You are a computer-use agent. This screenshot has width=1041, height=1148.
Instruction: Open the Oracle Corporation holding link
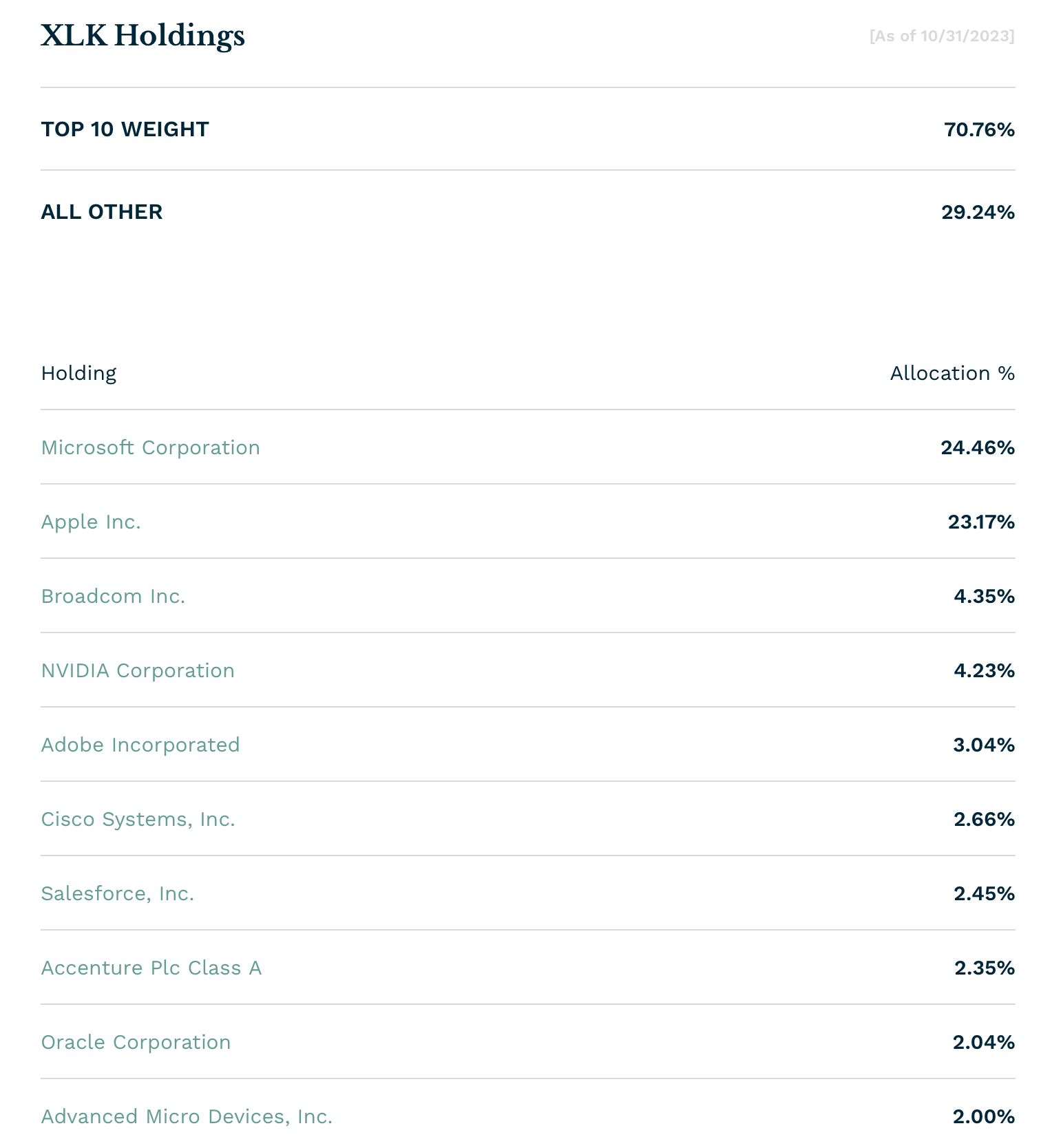pos(136,1042)
